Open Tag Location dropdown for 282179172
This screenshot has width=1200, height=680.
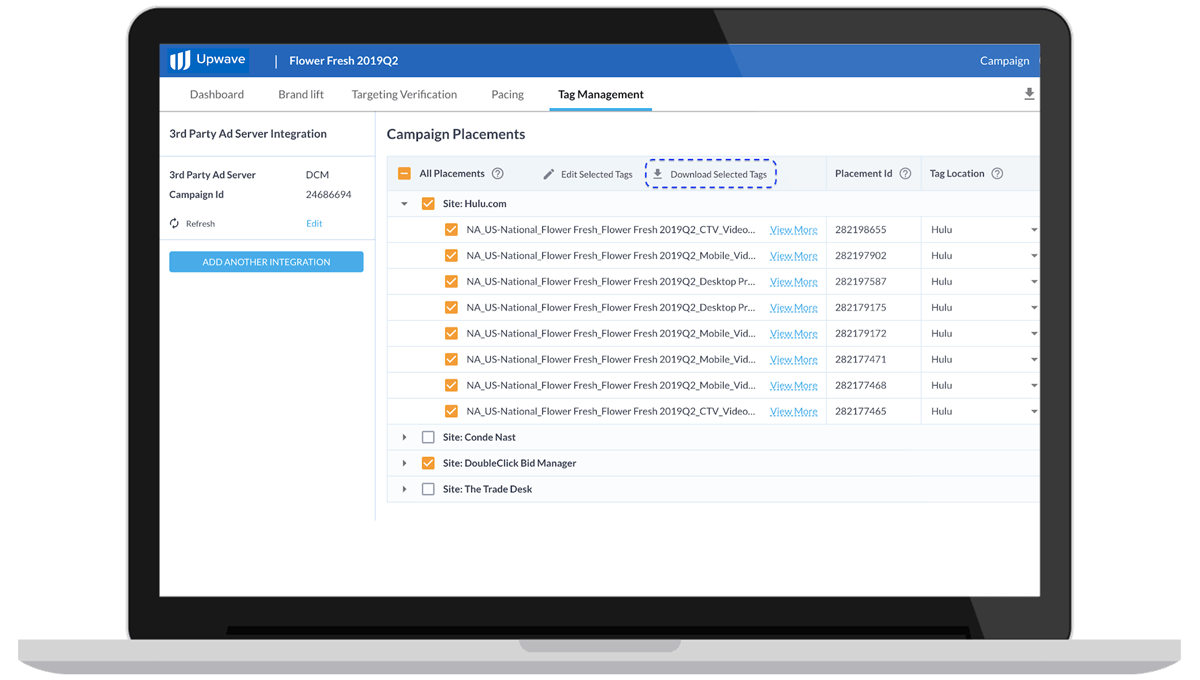click(x=1033, y=334)
